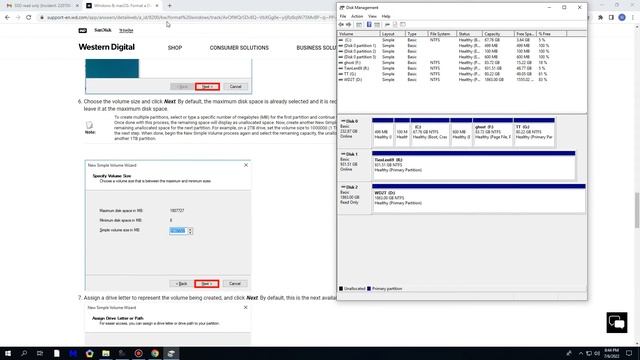Open the View menu in Disk Management
This screenshot has height=360, width=640.
click(372, 16)
